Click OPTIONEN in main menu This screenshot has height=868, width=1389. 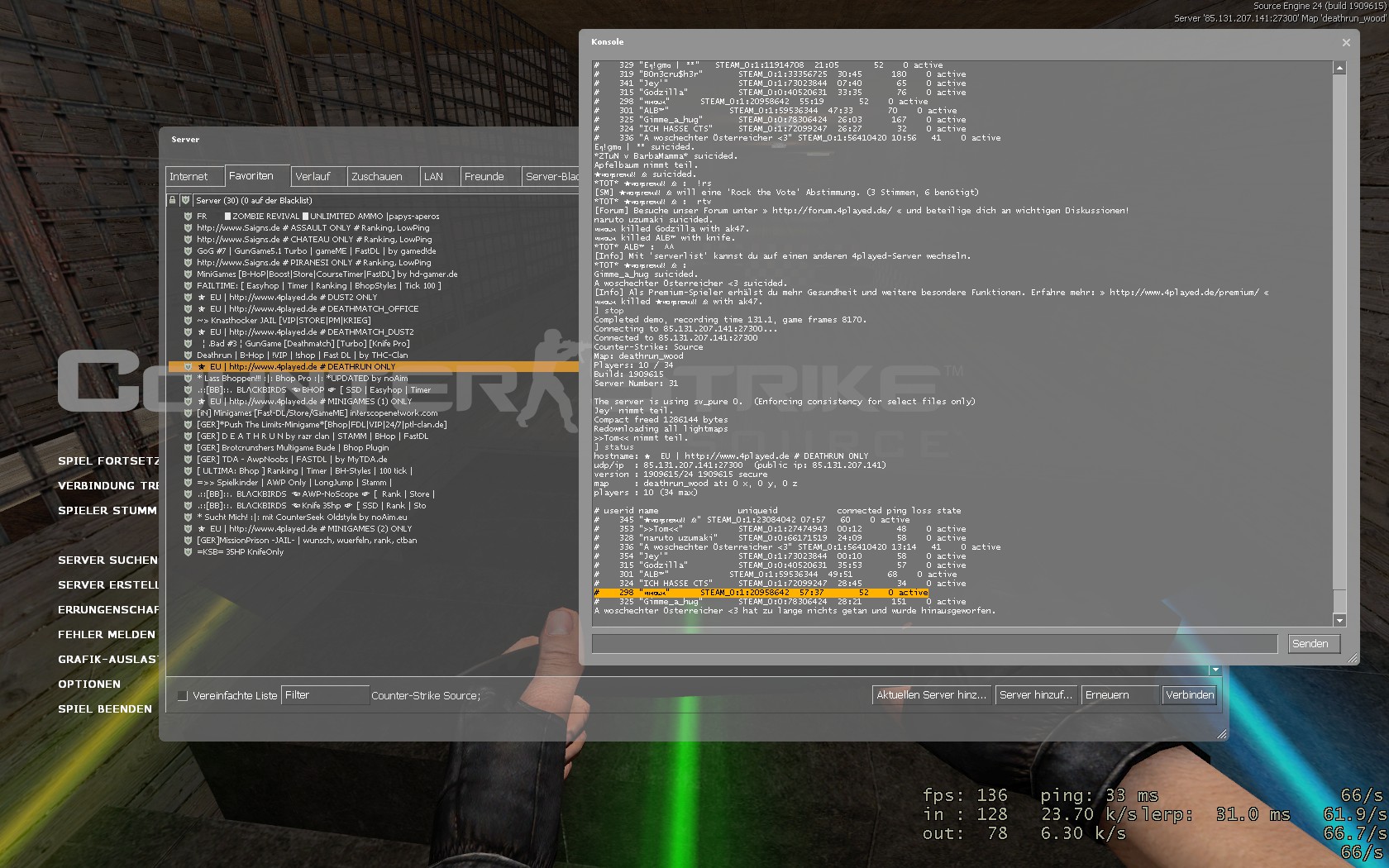click(x=89, y=684)
